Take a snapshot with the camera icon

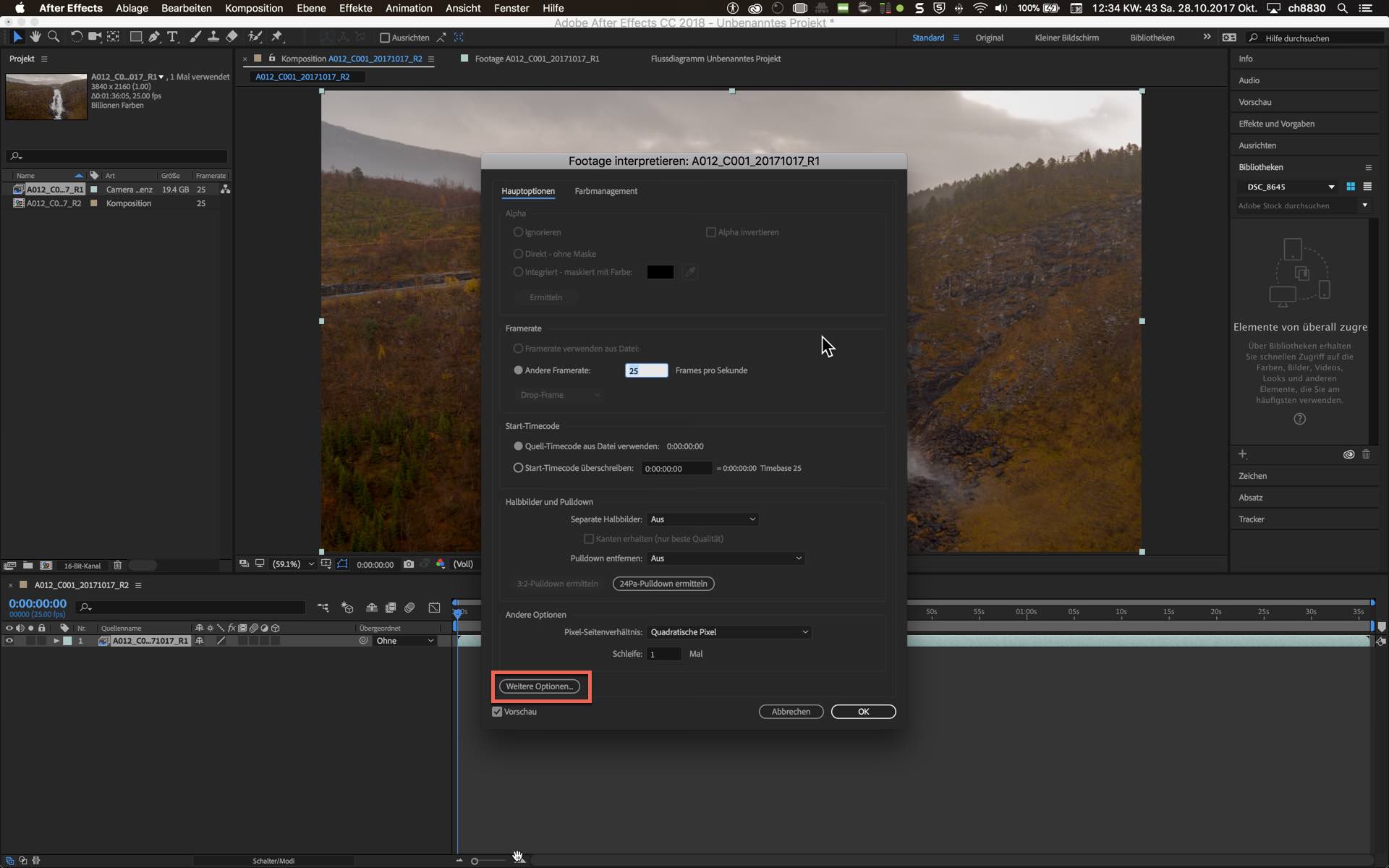409,564
